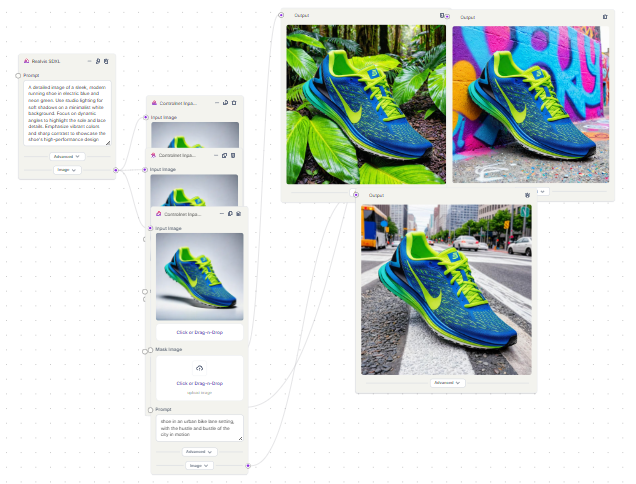The image size is (636, 484).
Task: Edit the urban bike lane prompt field
Action: (200, 428)
